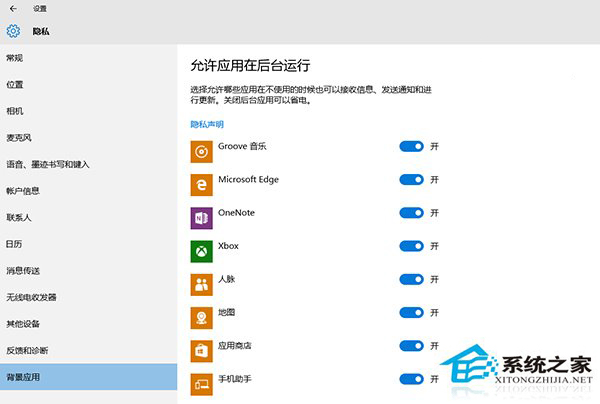The height and width of the screenshot is (404, 600).
Task: Open the 位置 privacy section
Action: (x=88, y=85)
